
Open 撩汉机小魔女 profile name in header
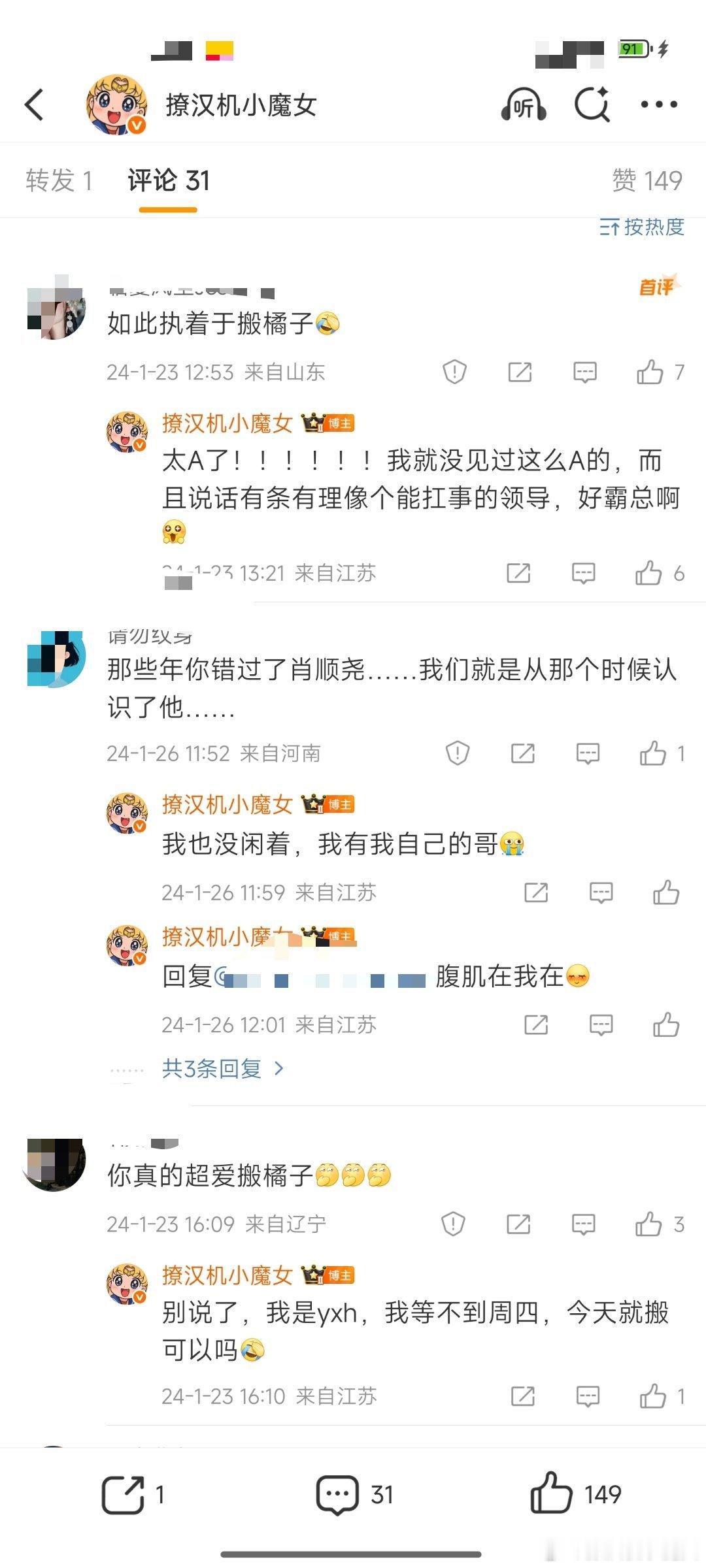click(x=241, y=105)
